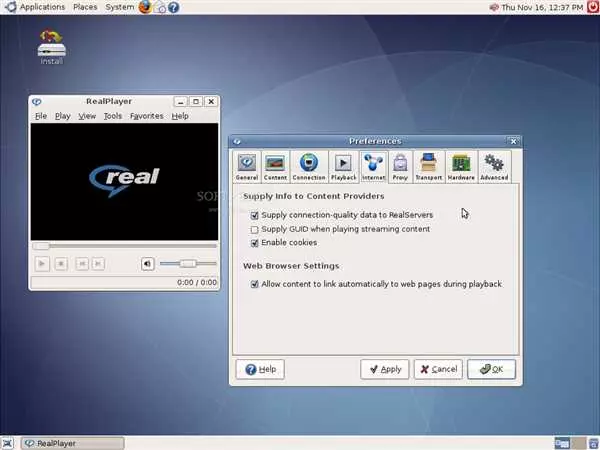Click the workspace switcher in bottom panel
This screenshot has width=600, height=450.
click(570, 443)
